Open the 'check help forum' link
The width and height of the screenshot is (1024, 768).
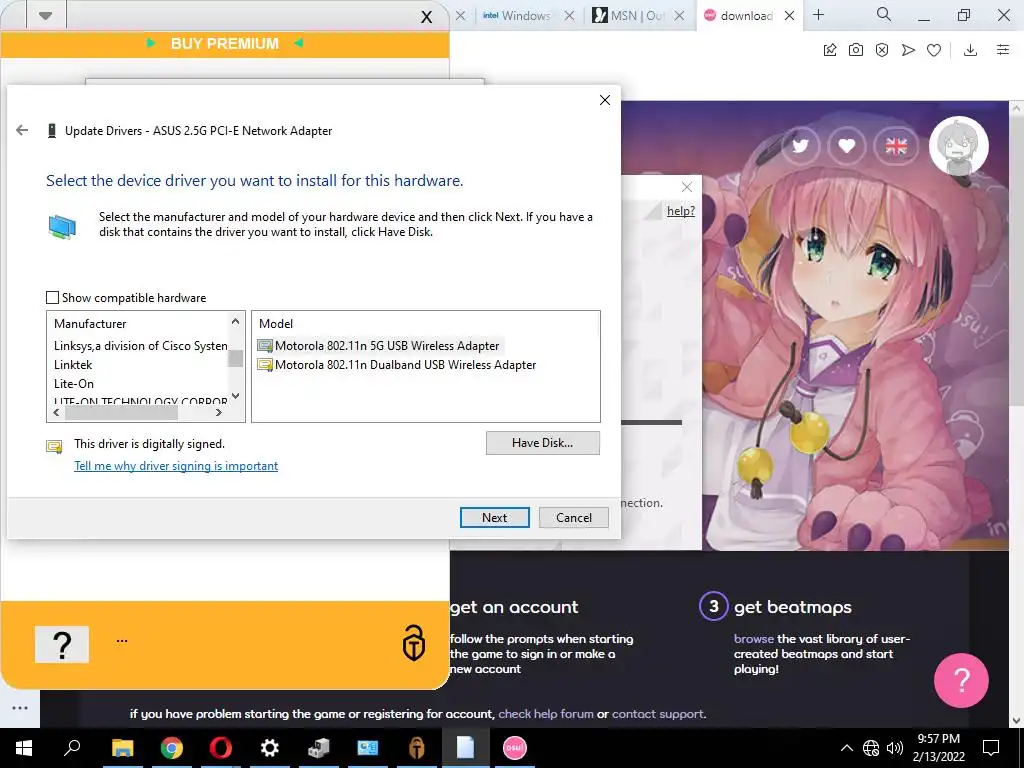[x=546, y=714]
